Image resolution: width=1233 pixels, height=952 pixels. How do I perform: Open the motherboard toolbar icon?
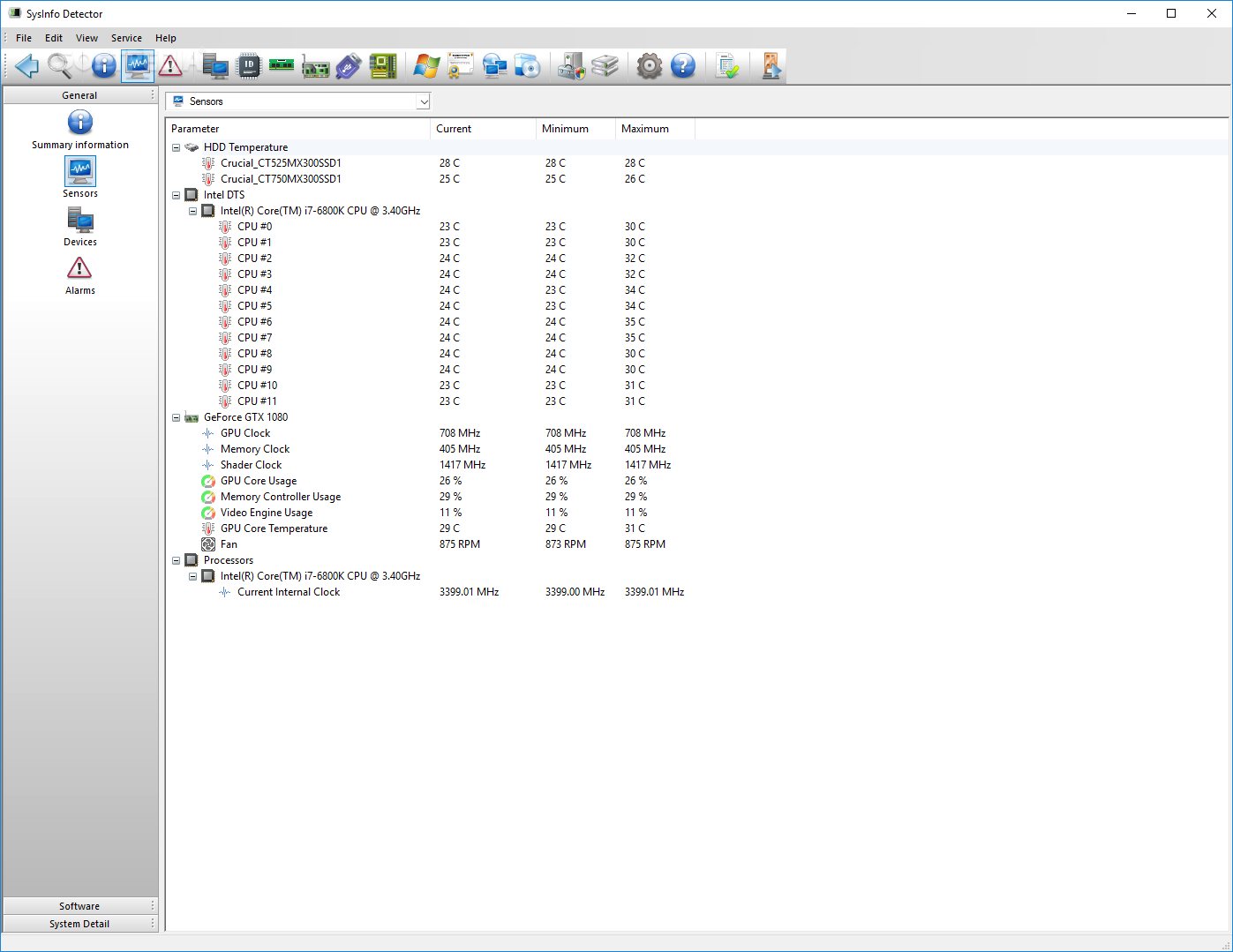pos(382,66)
